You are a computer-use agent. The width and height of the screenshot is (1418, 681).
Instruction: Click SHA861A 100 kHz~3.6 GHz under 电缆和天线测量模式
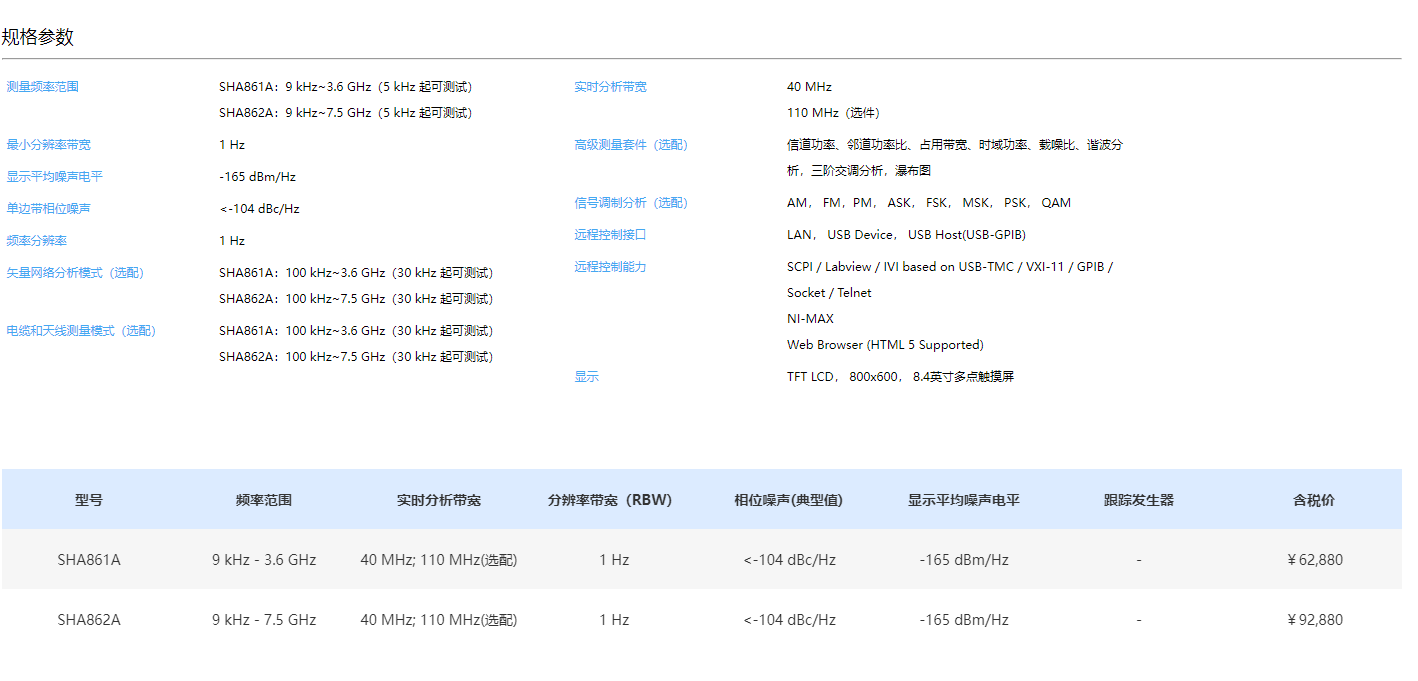356,331
